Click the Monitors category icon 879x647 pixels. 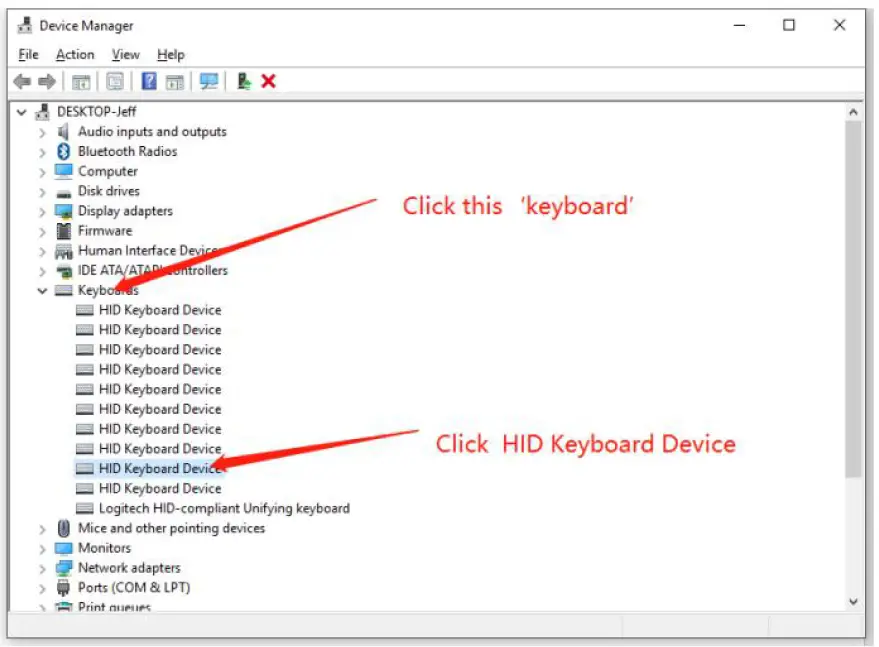point(64,548)
